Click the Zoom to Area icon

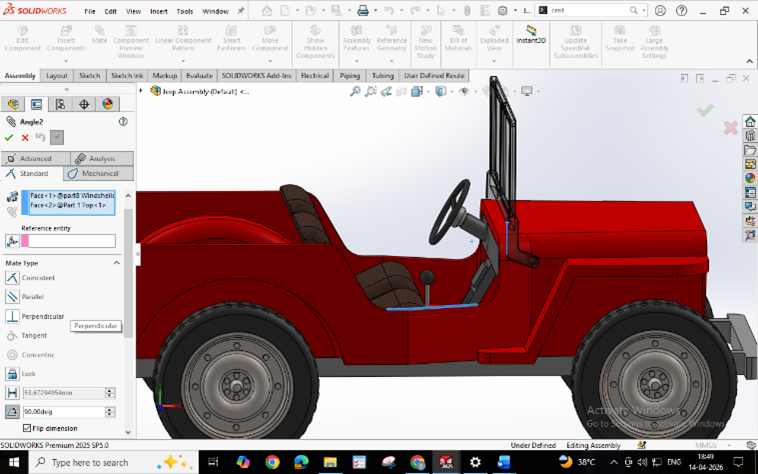[x=371, y=91]
